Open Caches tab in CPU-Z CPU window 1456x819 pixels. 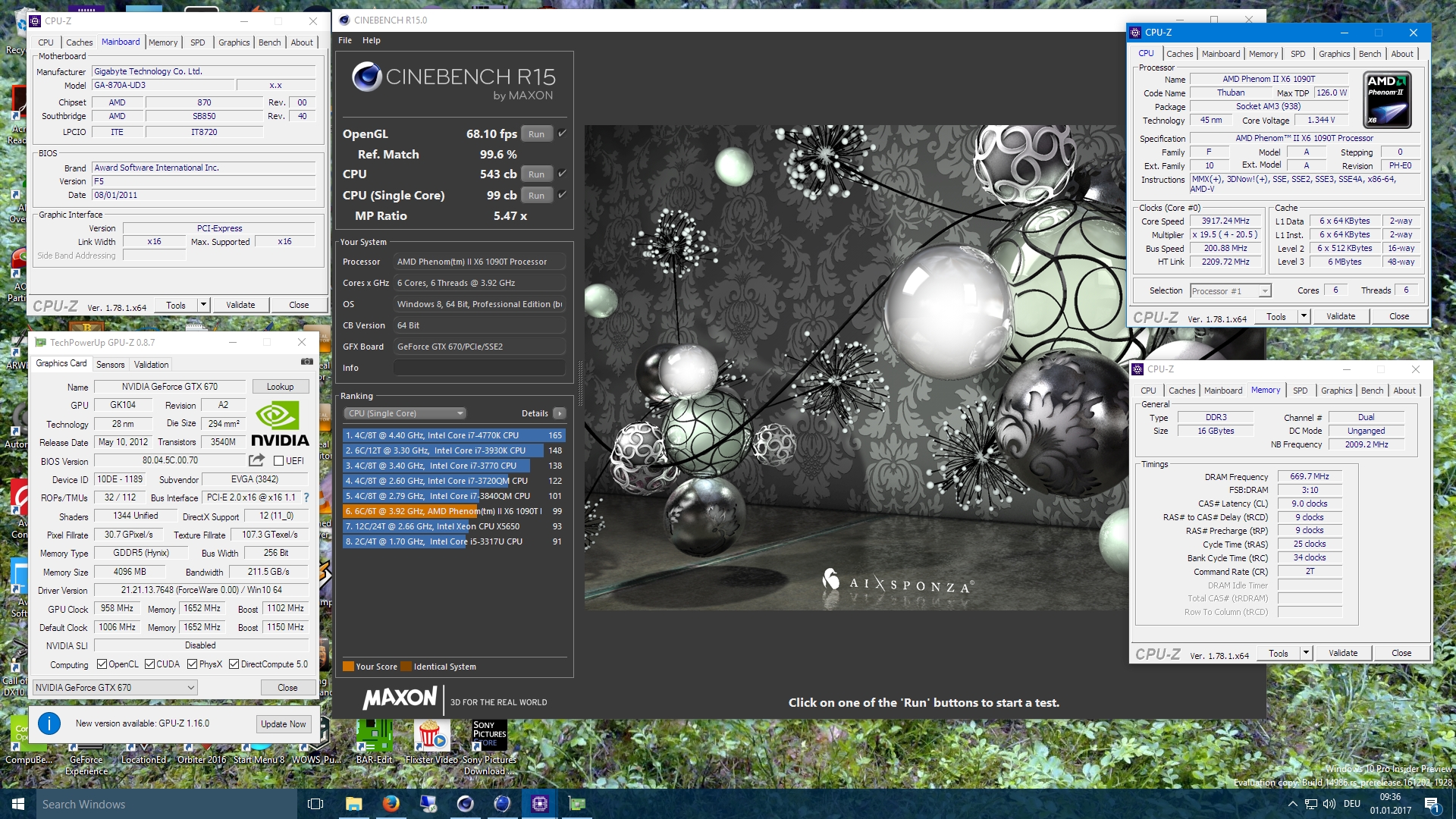coord(1180,54)
